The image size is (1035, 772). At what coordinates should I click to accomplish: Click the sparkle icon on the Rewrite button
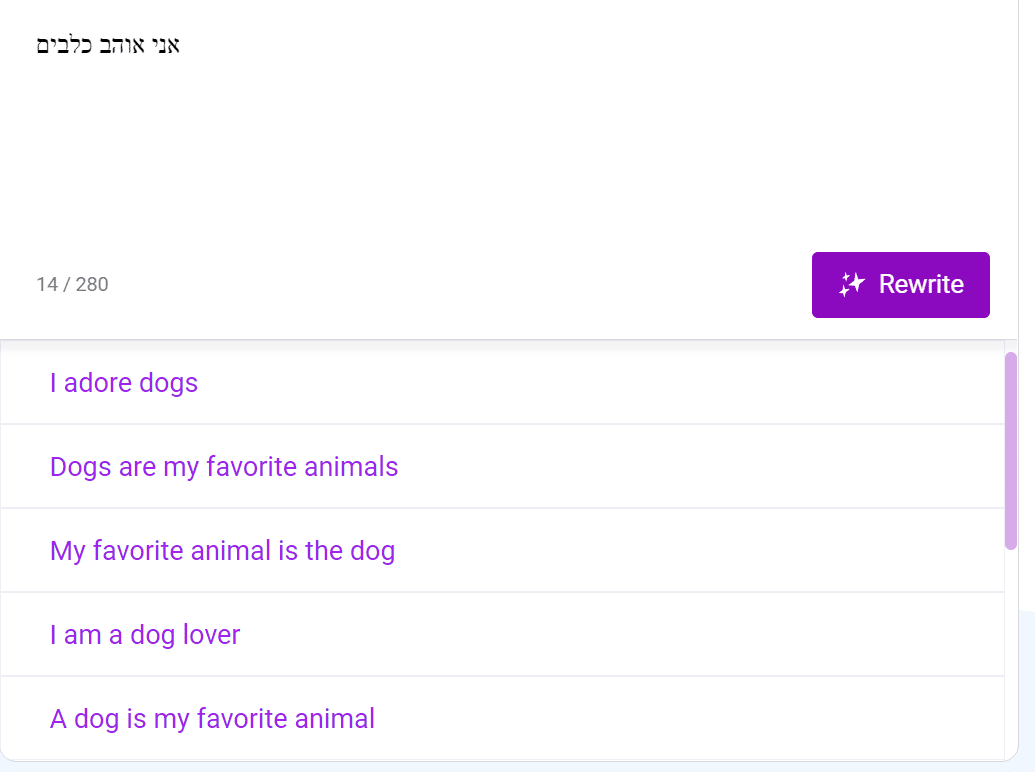tap(851, 284)
